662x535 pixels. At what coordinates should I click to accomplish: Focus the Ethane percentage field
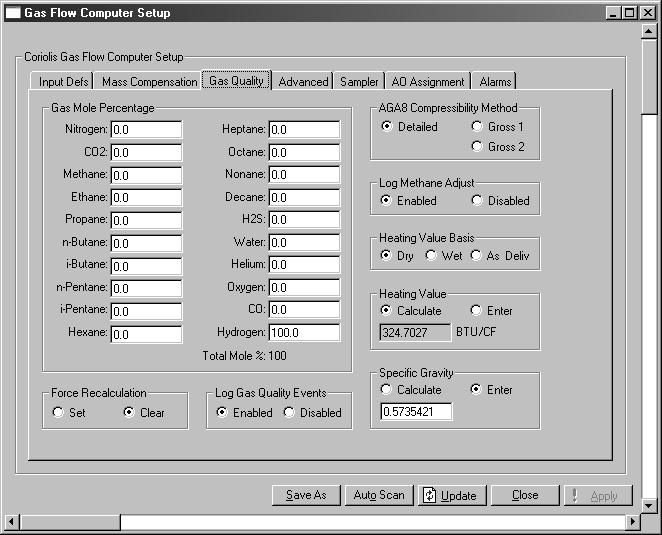click(146, 197)
